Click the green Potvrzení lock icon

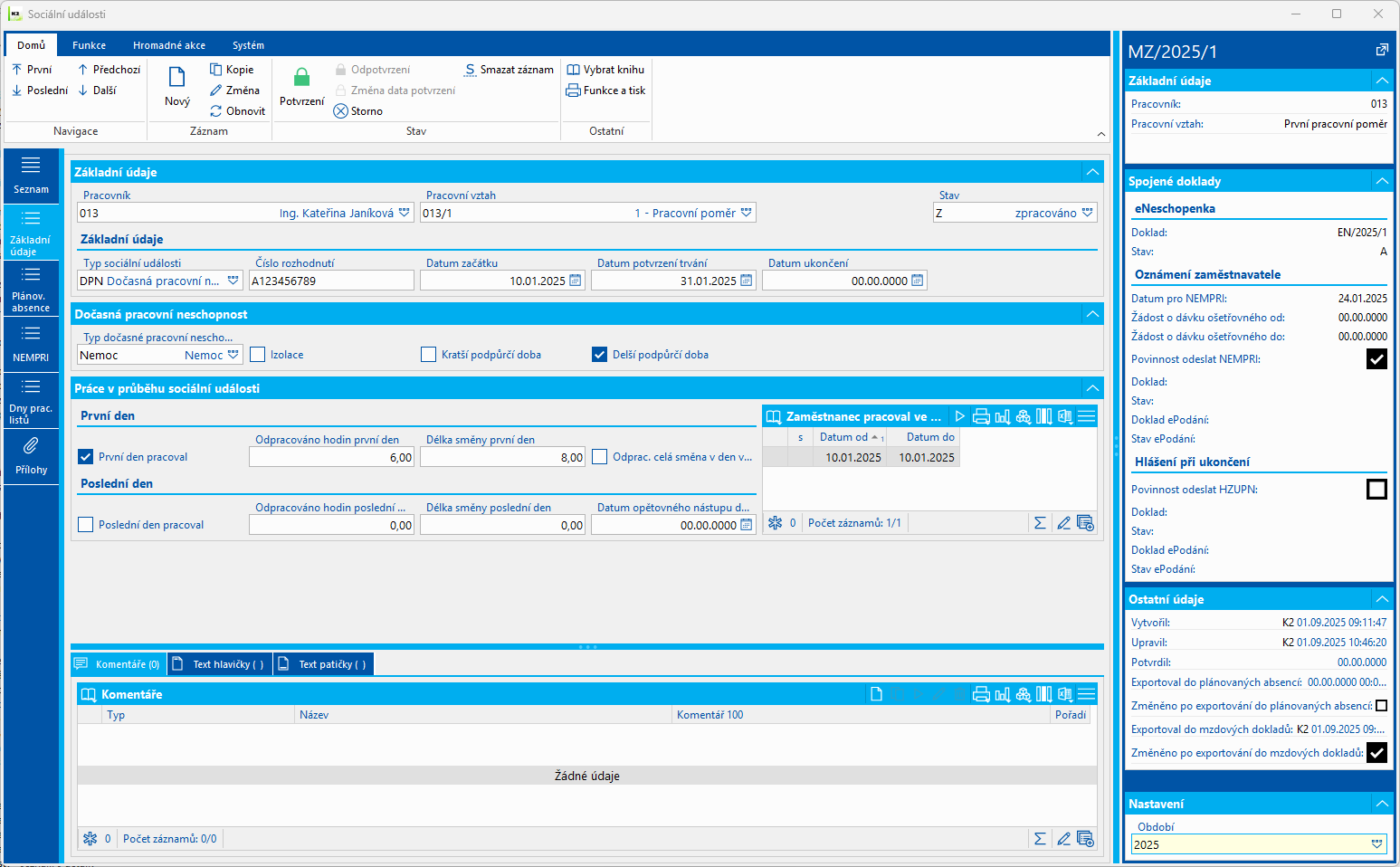click(302, 77)
